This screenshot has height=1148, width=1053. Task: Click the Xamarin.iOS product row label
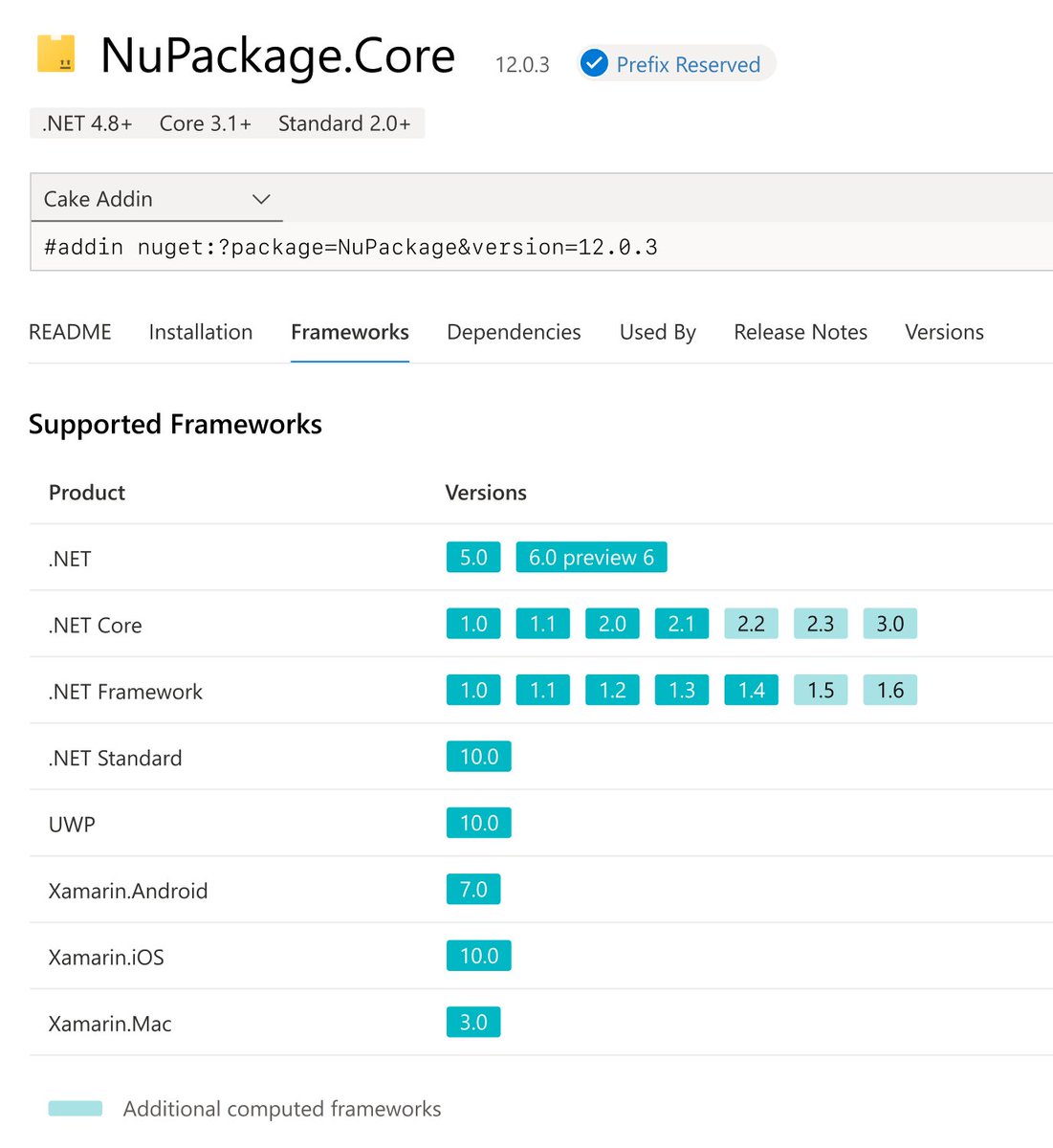106,958
